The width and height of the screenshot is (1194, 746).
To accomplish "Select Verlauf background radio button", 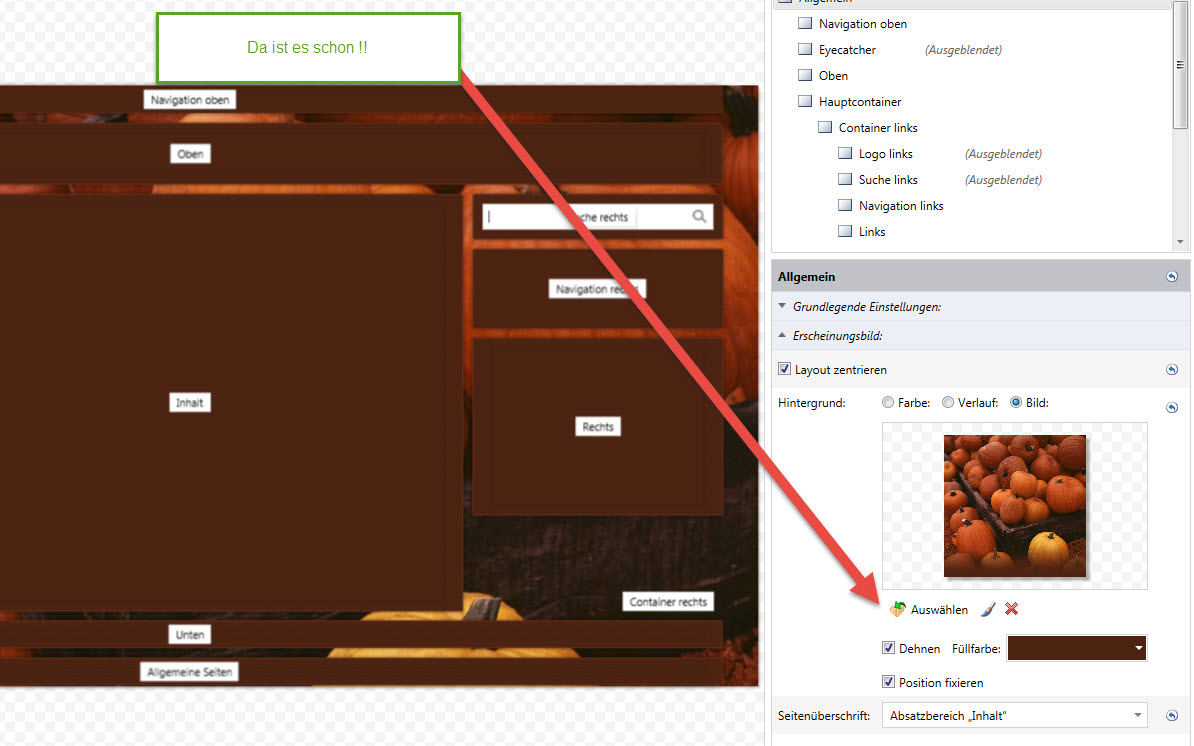I will tap(948, 403).
